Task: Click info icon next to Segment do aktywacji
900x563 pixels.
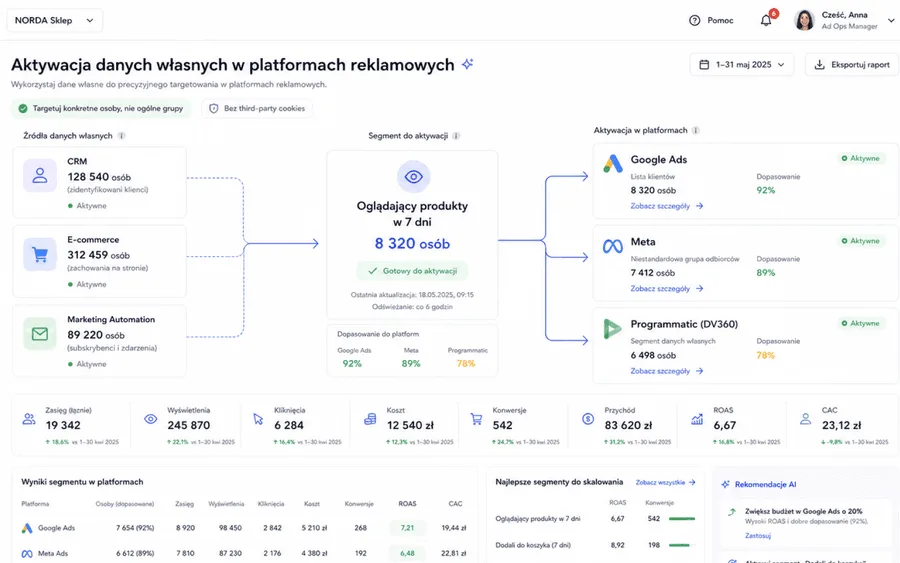Action: [x=456, y=136]
